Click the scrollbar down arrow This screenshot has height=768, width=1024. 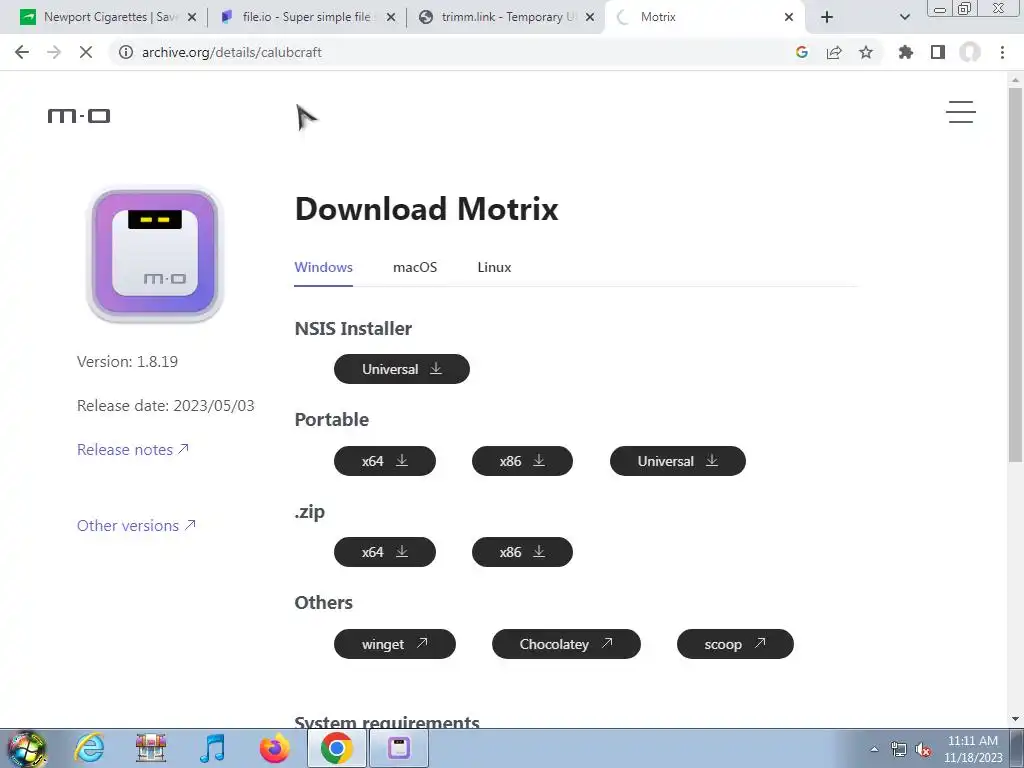click(x=1016, y=719)
